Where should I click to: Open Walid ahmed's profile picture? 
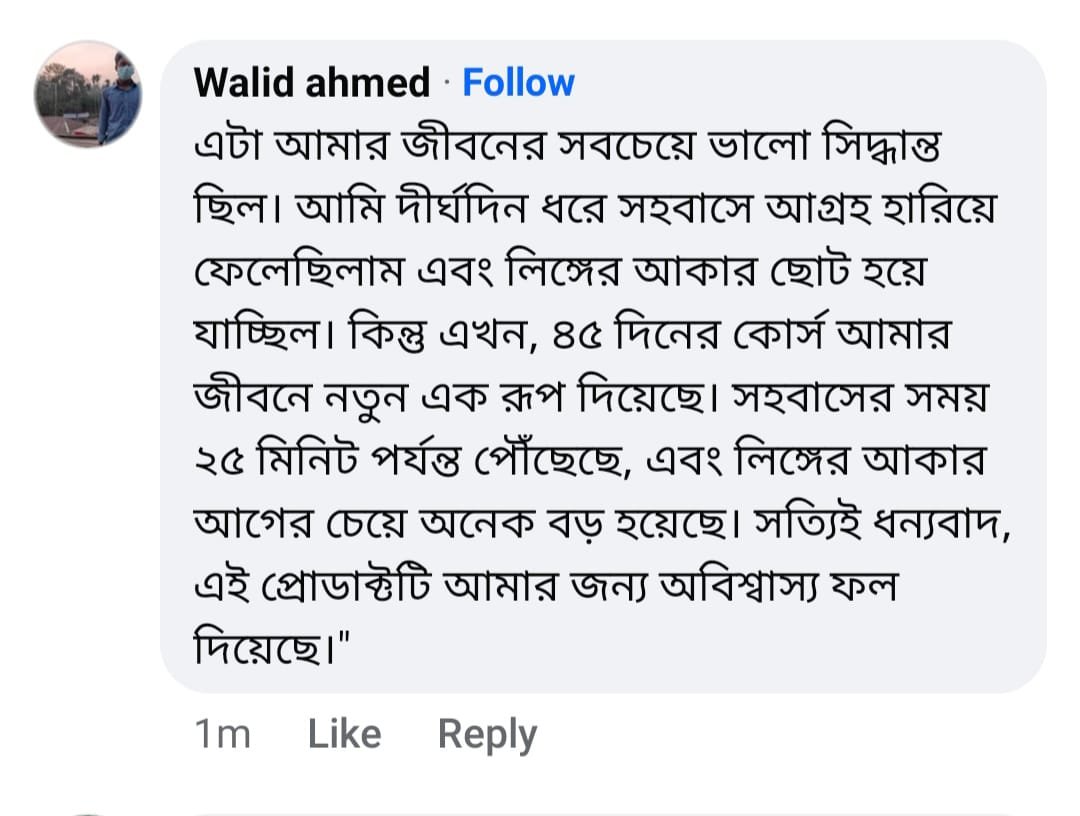pos(88,94)
